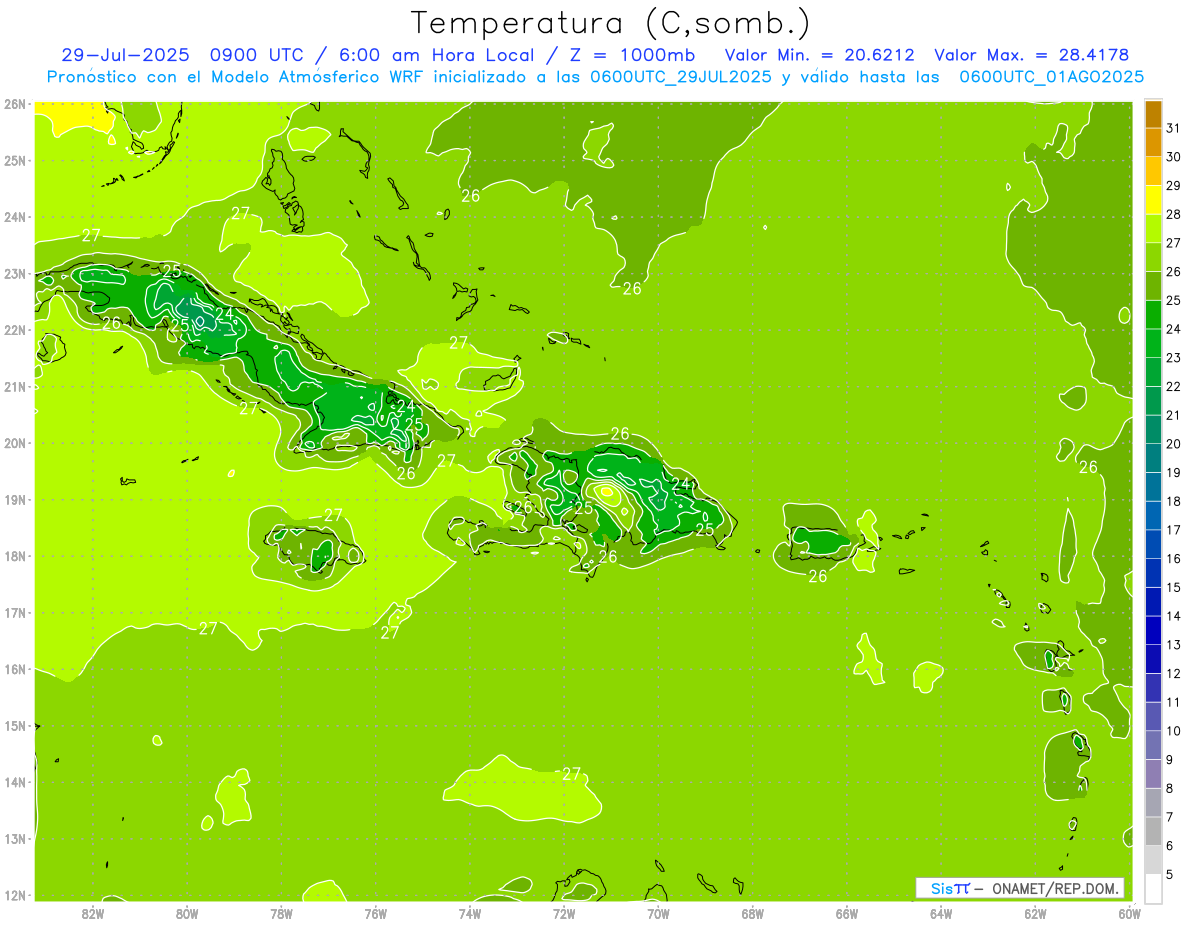
Task: Click the blue "Sis" logo text
Action: coord(942,888)
